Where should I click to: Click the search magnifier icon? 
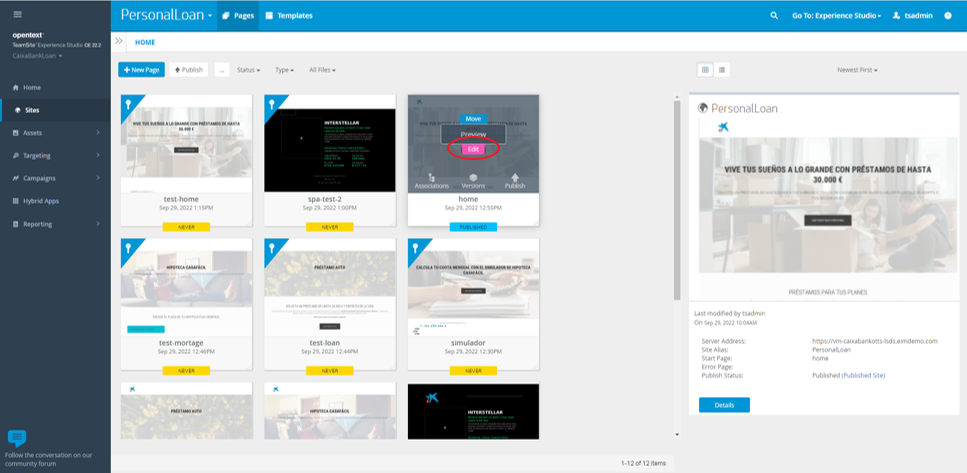(x=774, y=16)
